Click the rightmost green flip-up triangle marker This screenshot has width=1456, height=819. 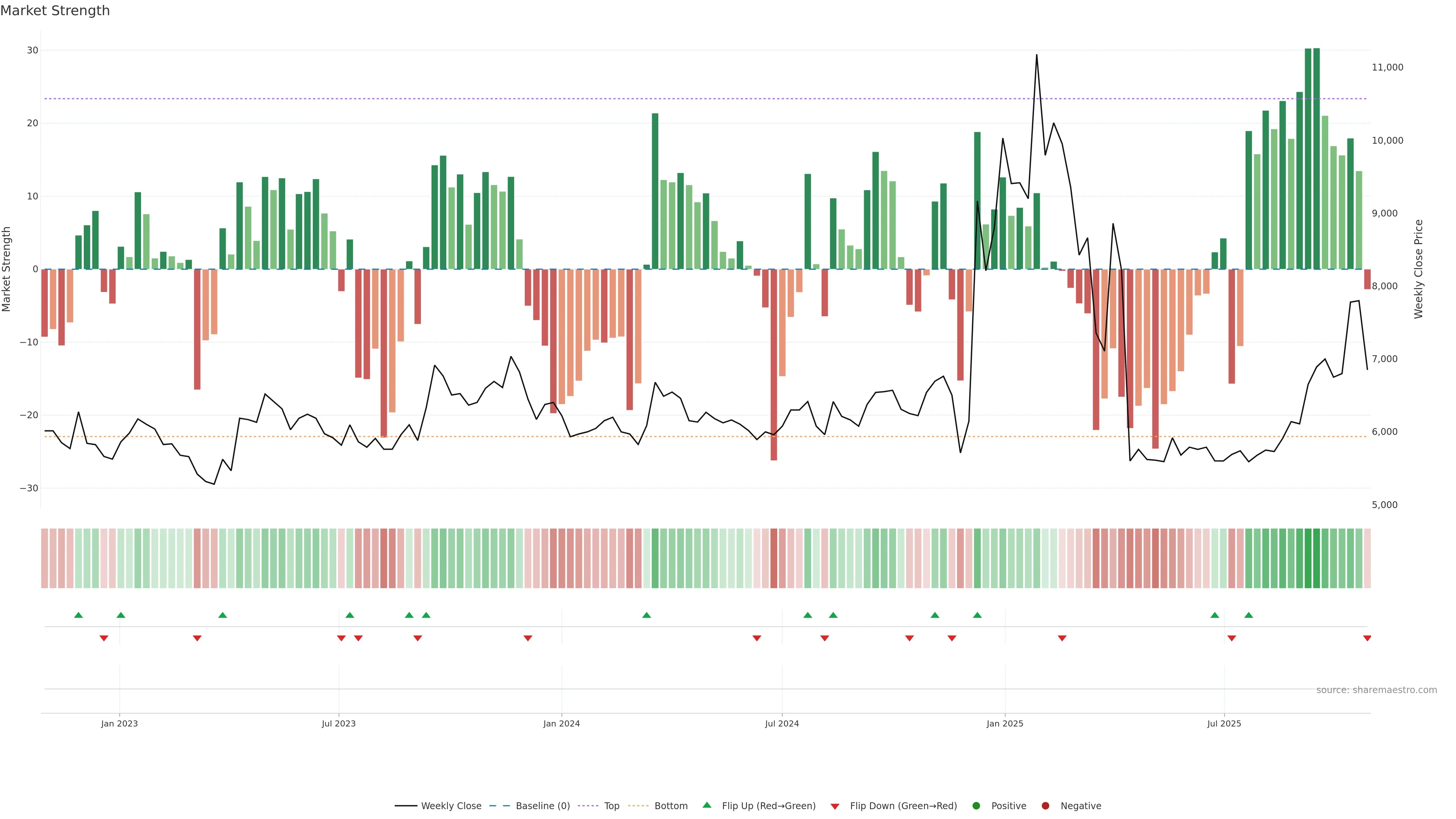(x=1249, y=615)
